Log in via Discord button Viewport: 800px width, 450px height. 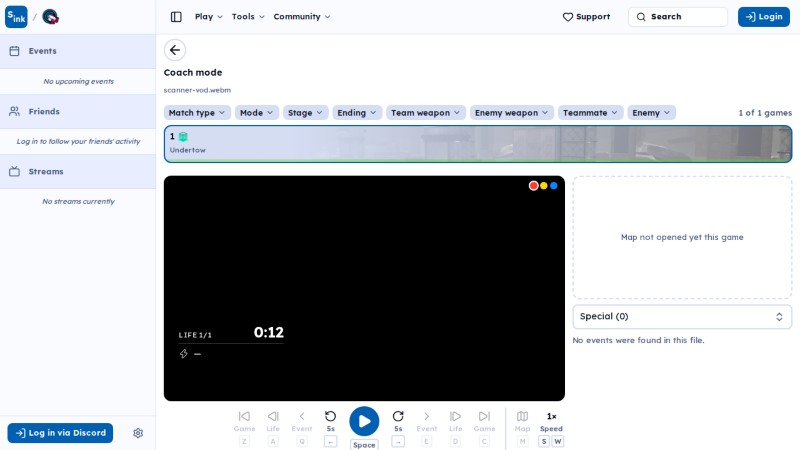60,433
